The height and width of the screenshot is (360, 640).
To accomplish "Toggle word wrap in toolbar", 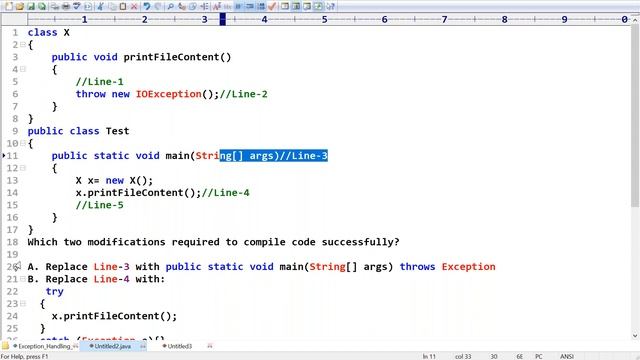I will (238, 7).
